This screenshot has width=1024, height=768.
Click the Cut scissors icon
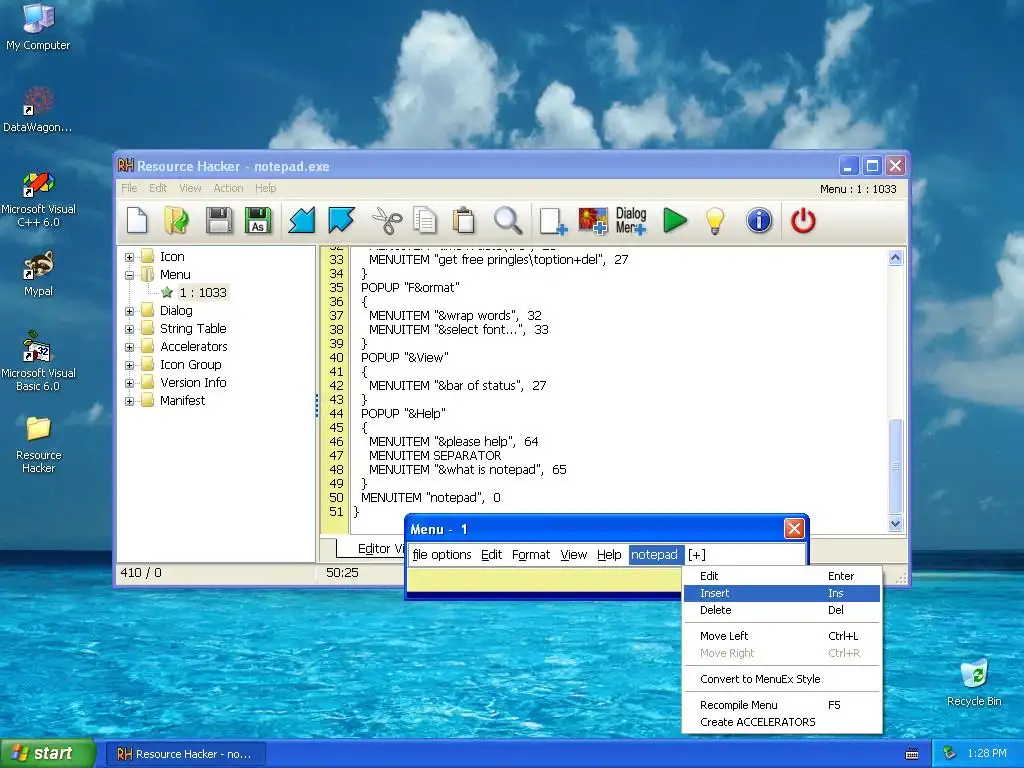tap(387, 220)
